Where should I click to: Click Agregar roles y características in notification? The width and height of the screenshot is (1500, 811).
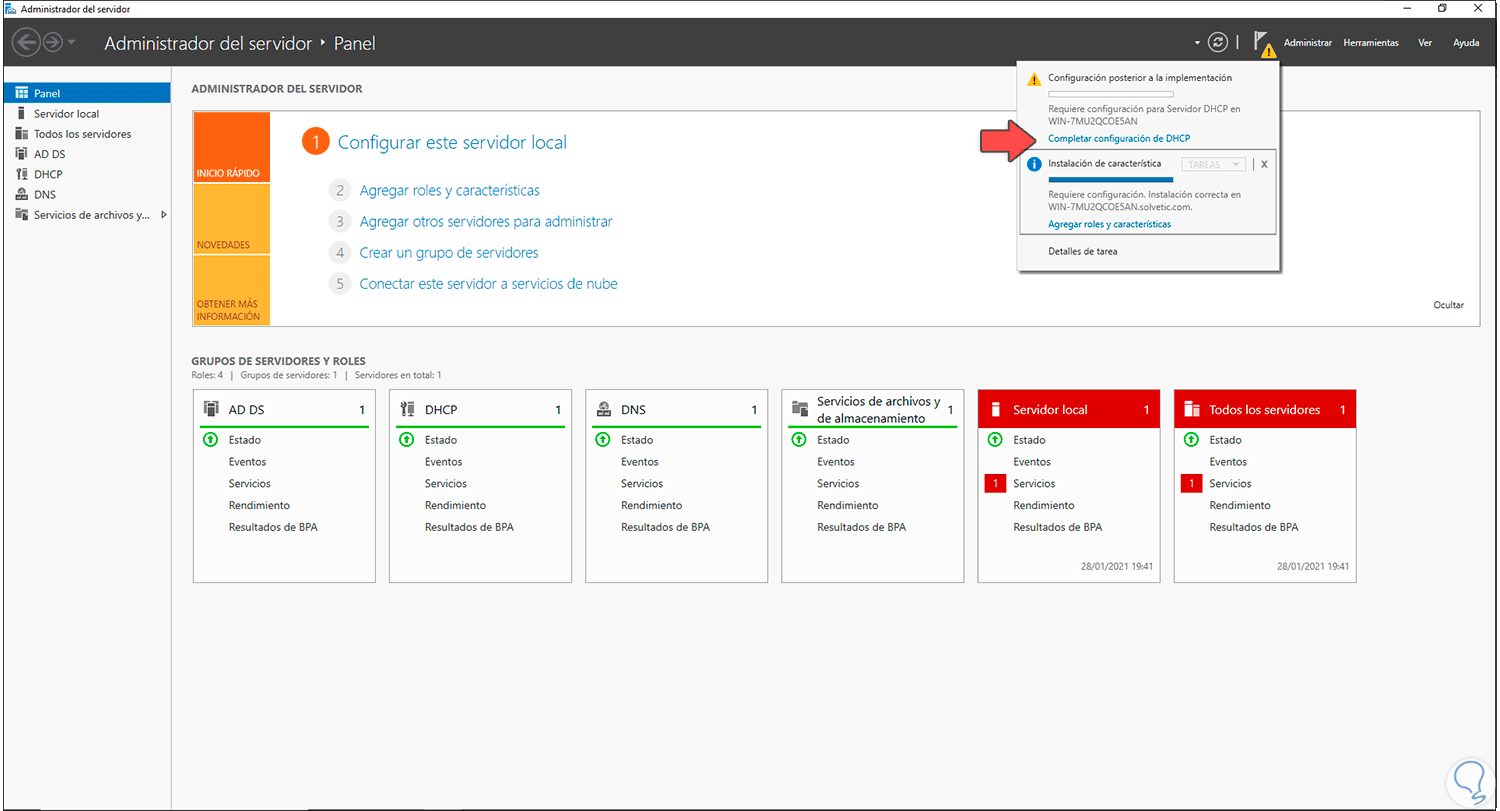point(1109,224)
